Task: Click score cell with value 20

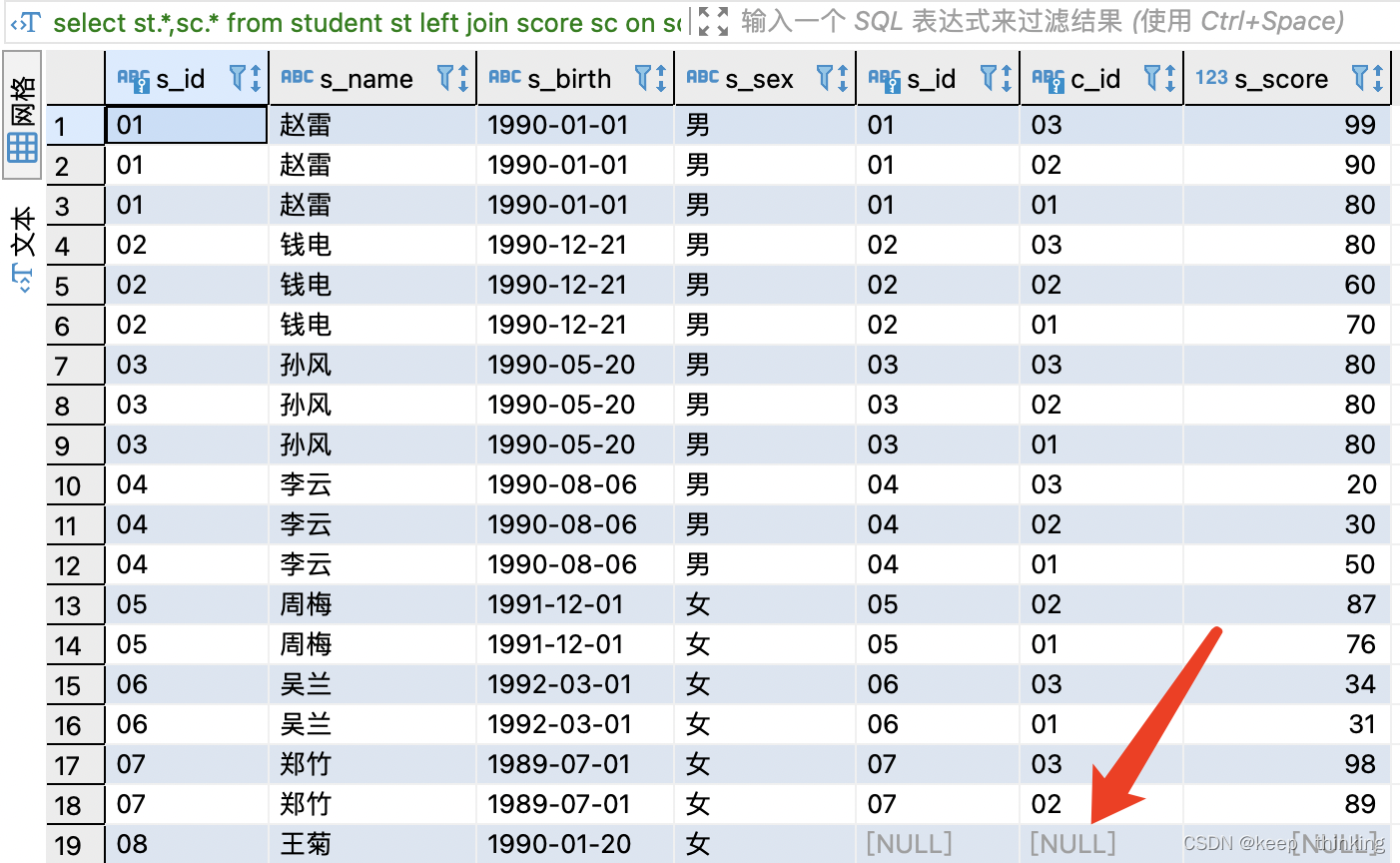Action: [1287, 484]
